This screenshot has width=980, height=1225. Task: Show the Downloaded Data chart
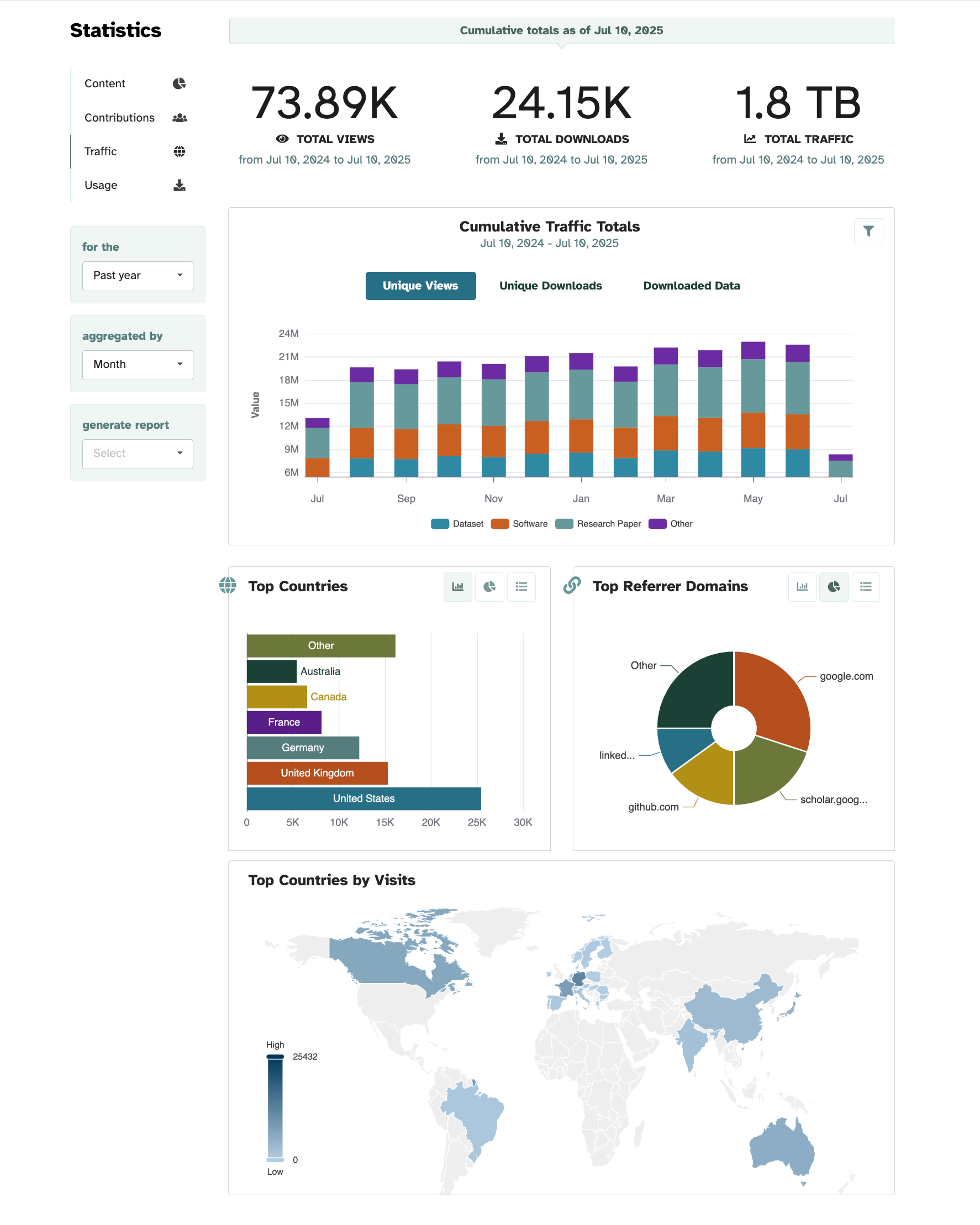pos(691,286)
